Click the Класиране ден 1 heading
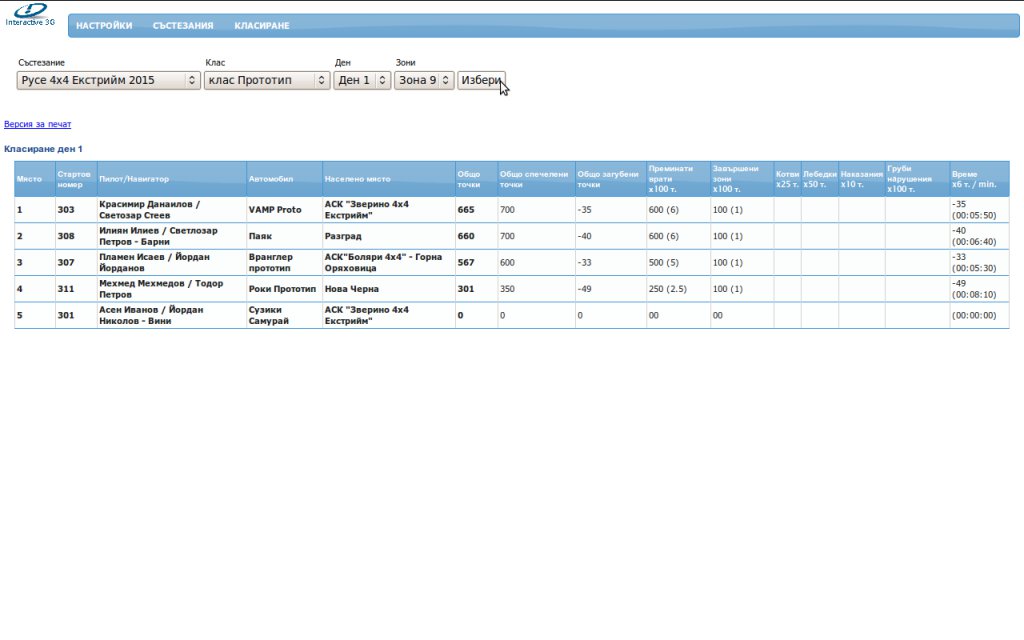Viewport: 1024px width, 640px height. (x=43, y=149)
